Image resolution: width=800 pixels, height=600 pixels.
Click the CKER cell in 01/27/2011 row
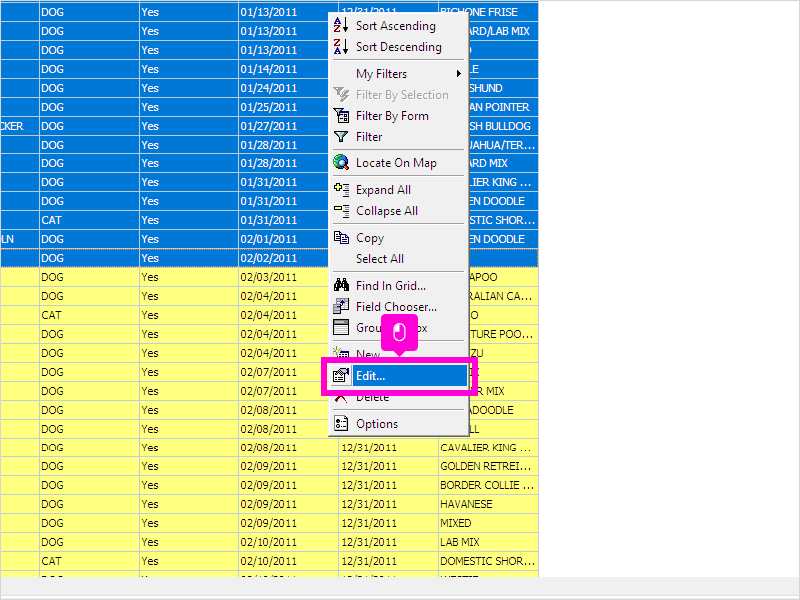click(x=19, y=126)
